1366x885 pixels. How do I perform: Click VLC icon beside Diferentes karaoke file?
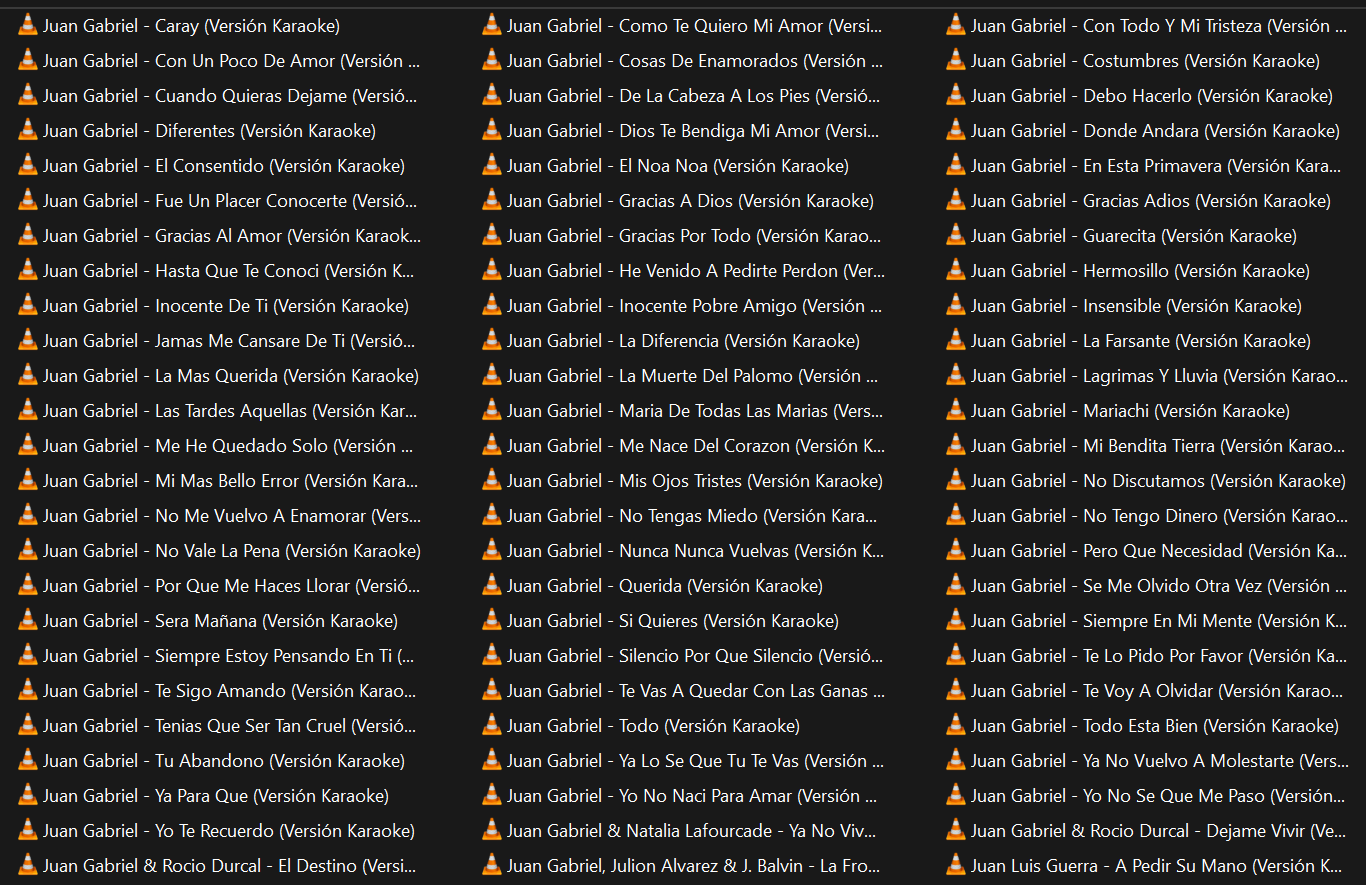click(28, 131)
